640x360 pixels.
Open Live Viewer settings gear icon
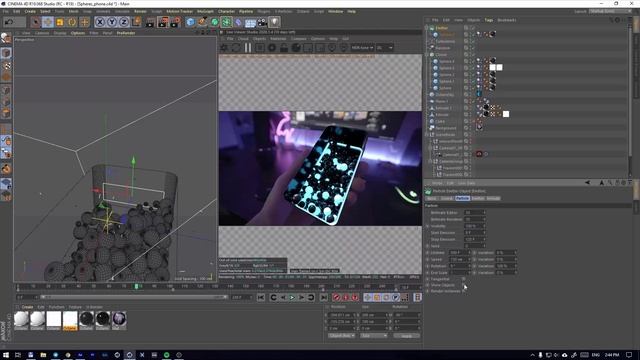click(x=224, y=48)
